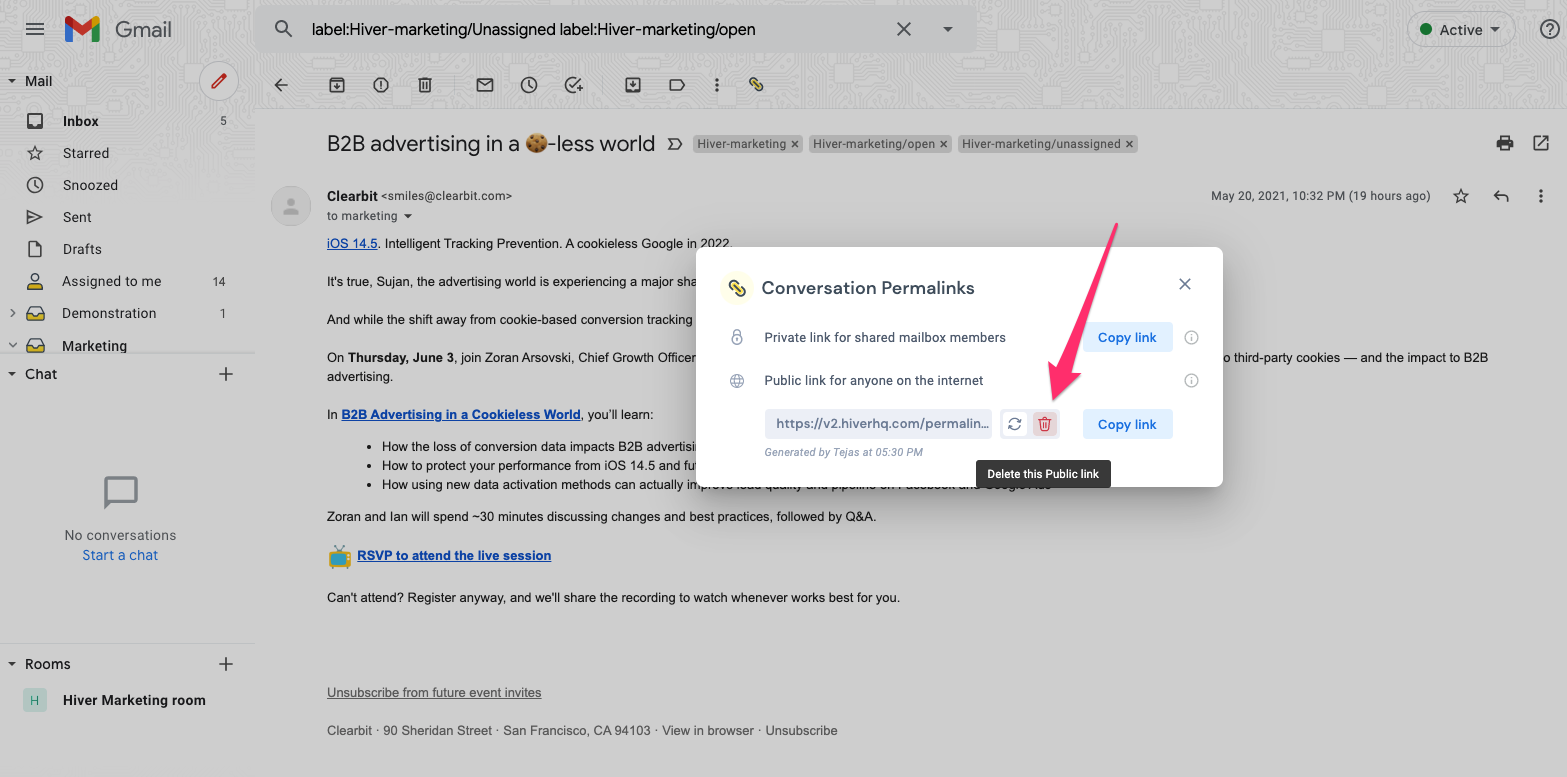Screen dimensions: 1567x777
Task: Open the Labels icon in toolbar
Action: tap(677, 85)
